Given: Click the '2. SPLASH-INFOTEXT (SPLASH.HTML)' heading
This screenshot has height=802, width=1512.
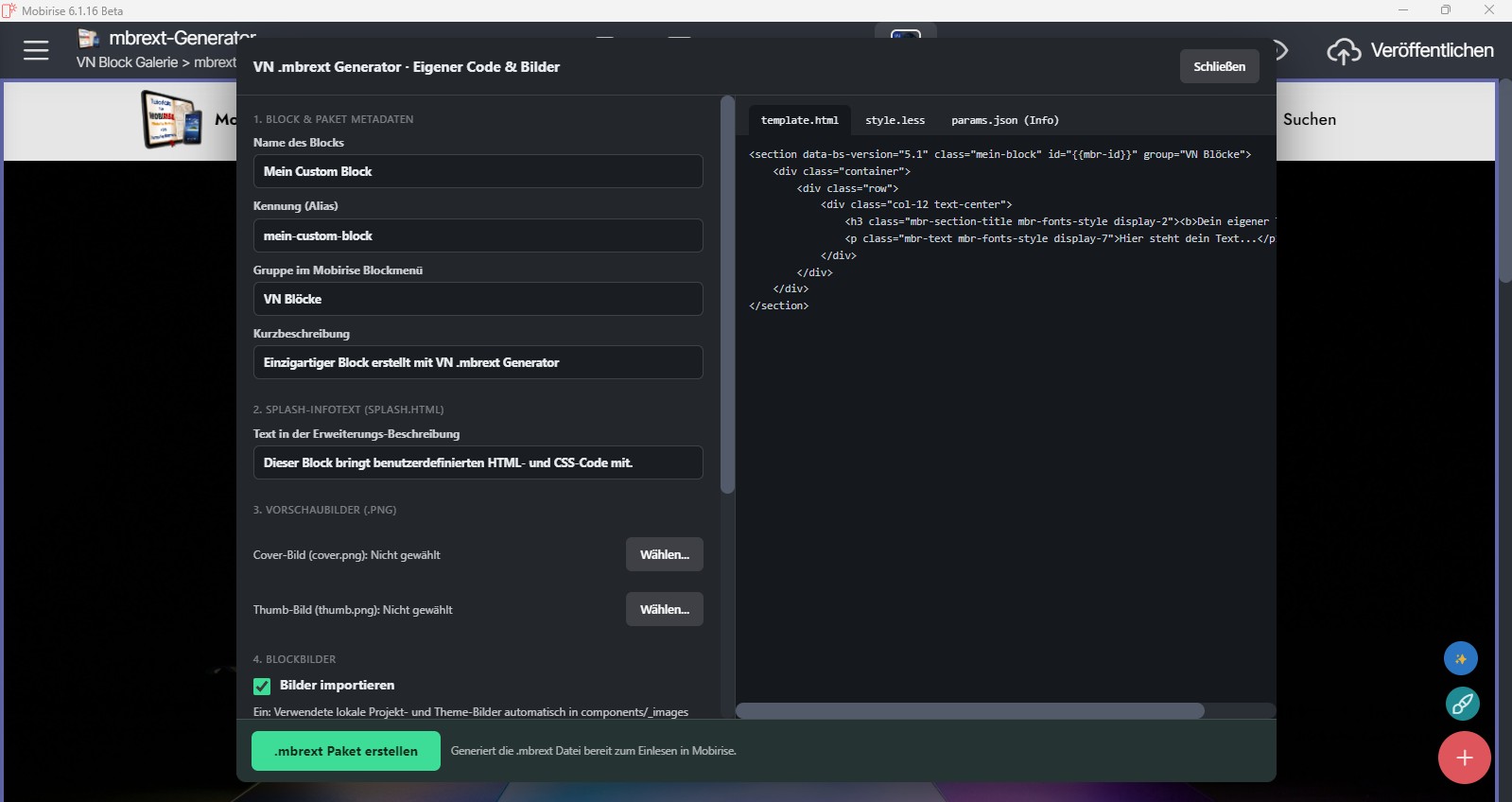Looking at the screenshot, I should click(348, 410).
